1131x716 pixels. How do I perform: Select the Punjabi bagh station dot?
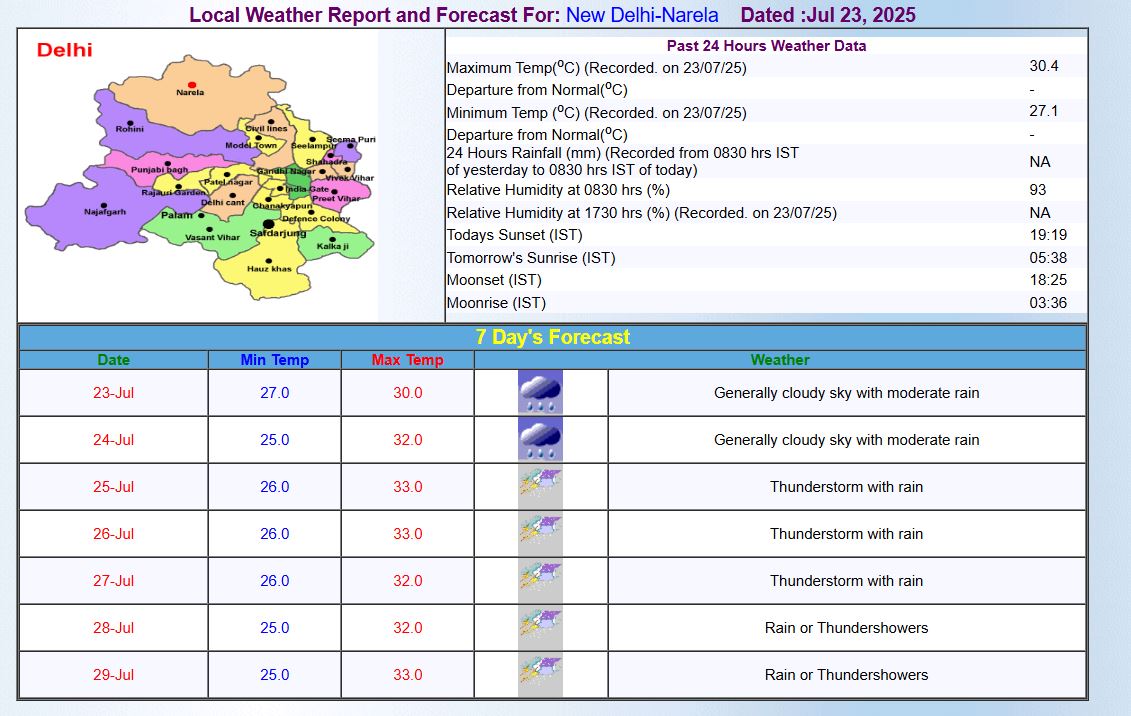[167, 164]
